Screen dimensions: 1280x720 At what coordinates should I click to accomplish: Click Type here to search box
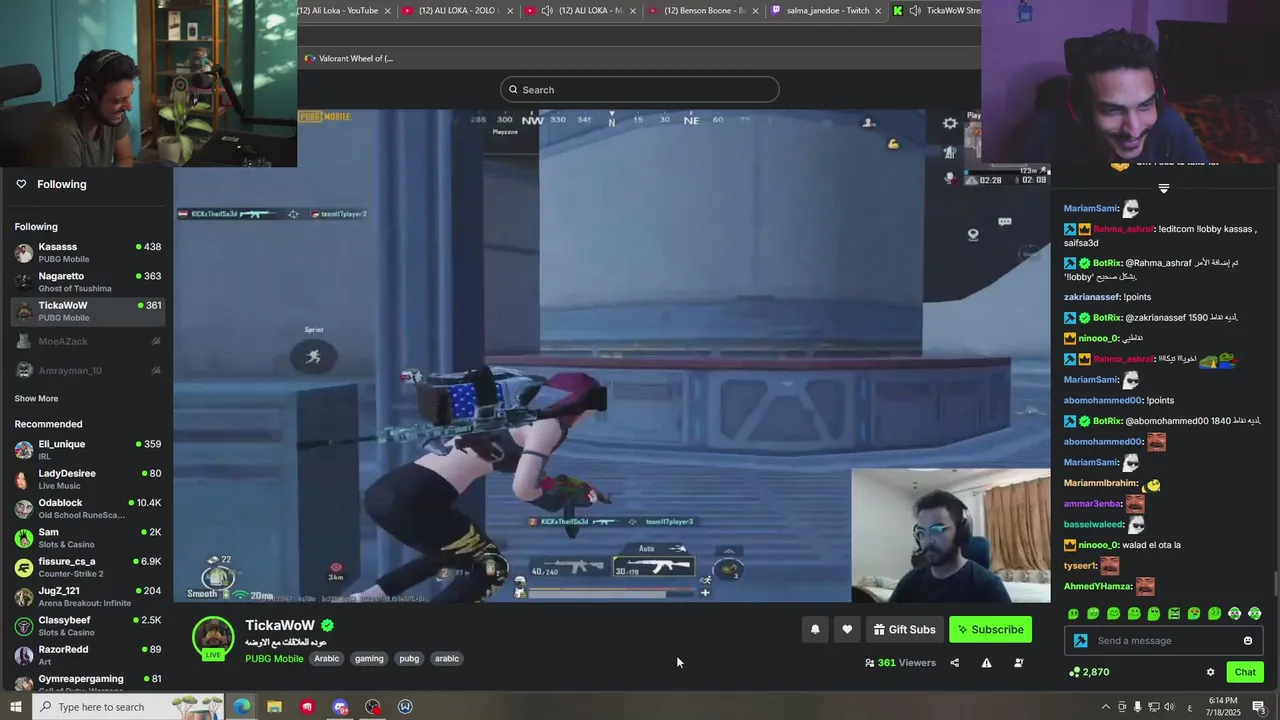[127, 707]
